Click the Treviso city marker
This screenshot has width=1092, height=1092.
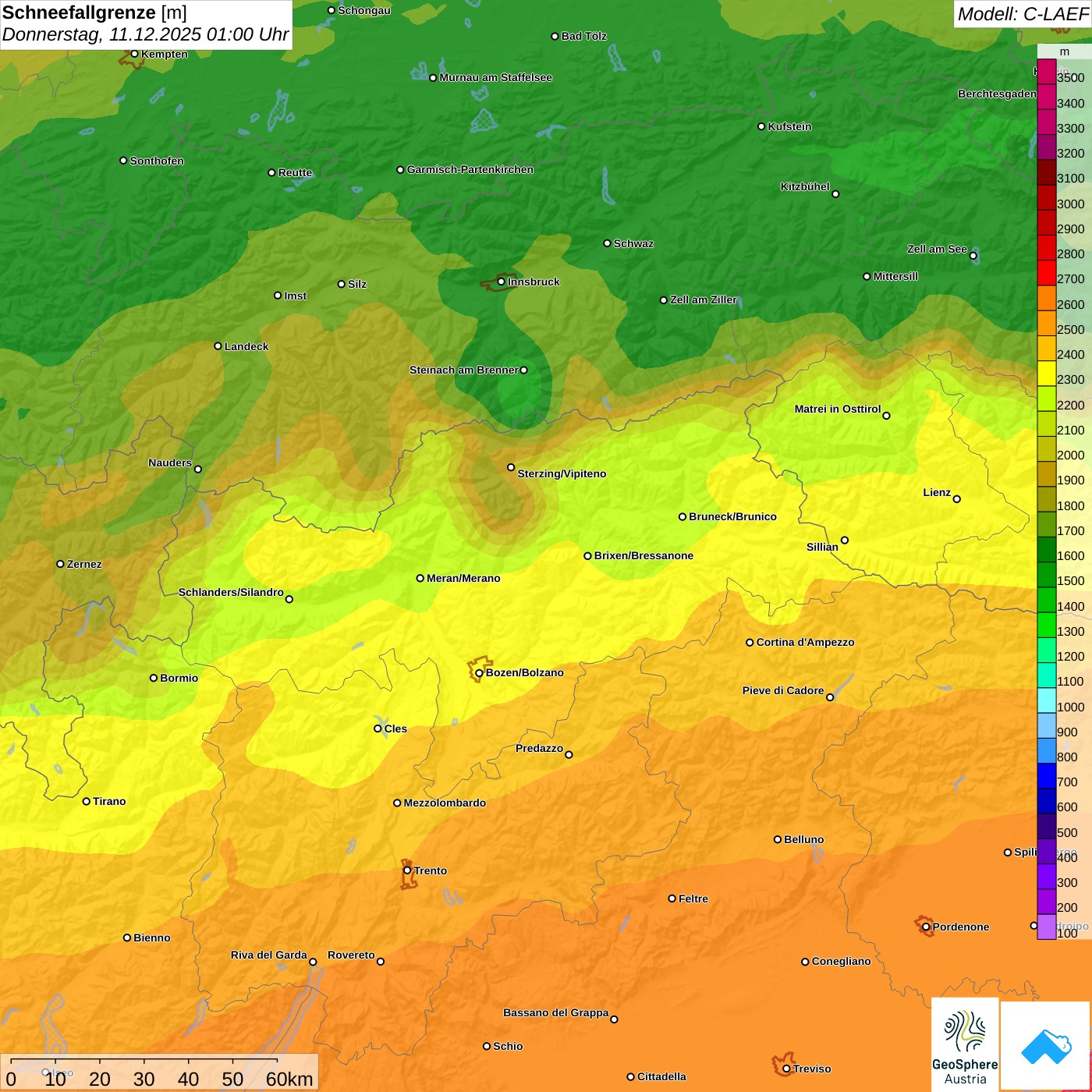tap(786, 1069)
